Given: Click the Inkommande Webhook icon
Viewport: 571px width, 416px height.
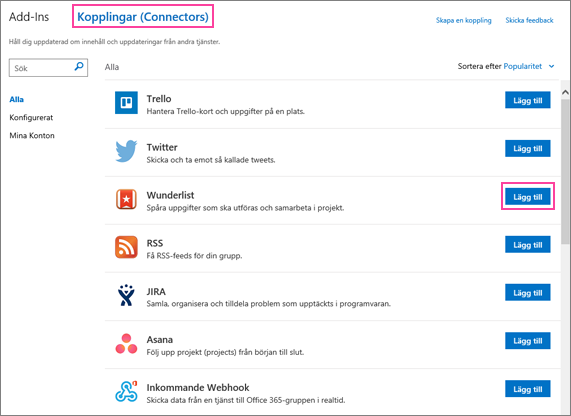Looking at the screenshot, I should click(126, 391).
